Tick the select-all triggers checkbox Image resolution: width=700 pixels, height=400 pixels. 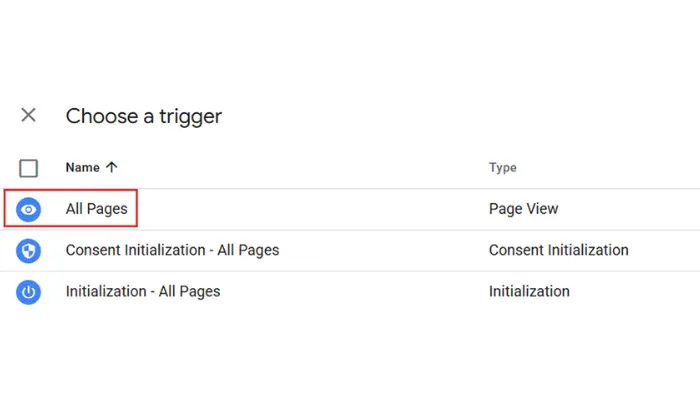29,168
